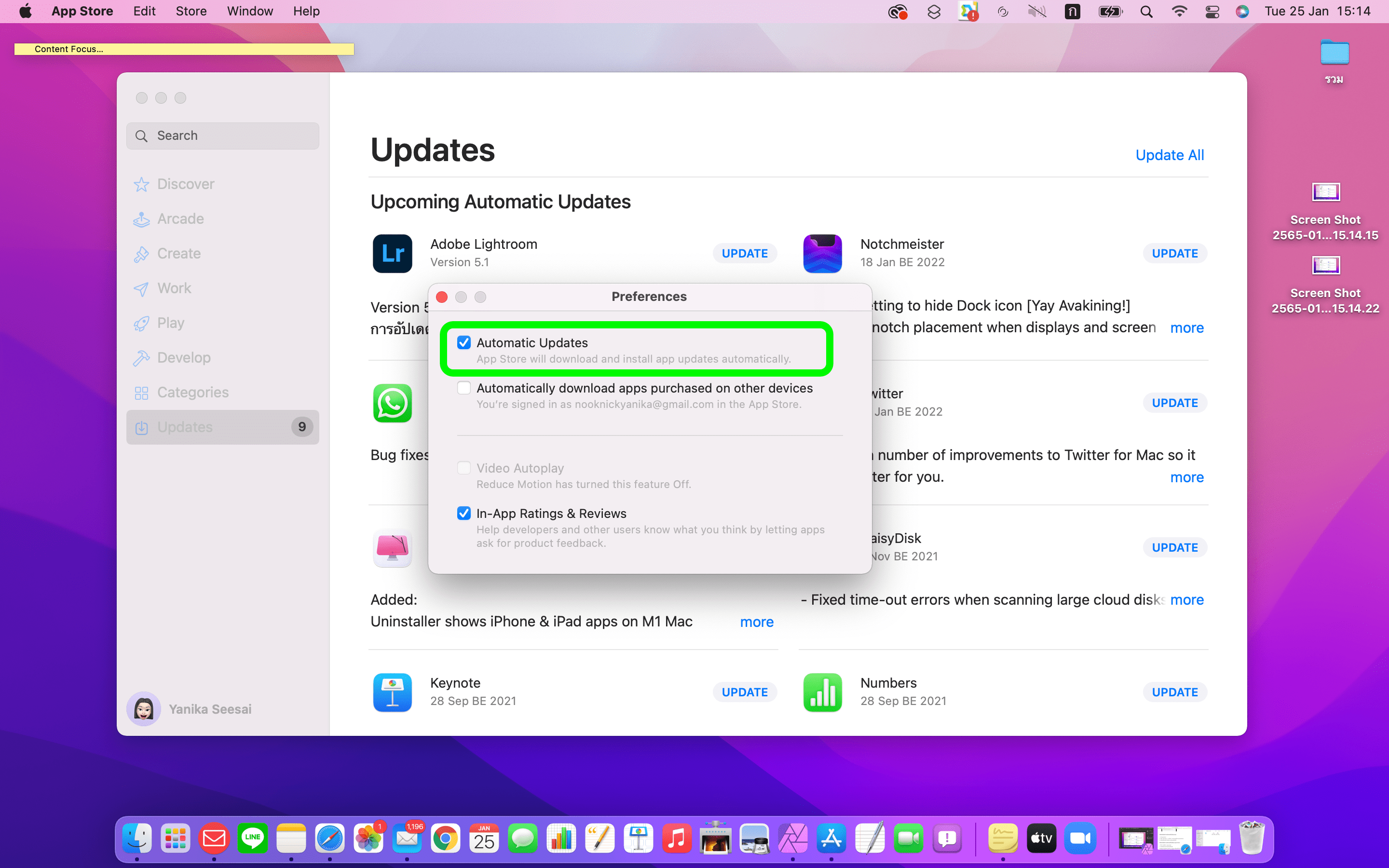This screenshot has width=1389, height=868.
Task: Open Safari from the Dock
Action: click(330, 839)
